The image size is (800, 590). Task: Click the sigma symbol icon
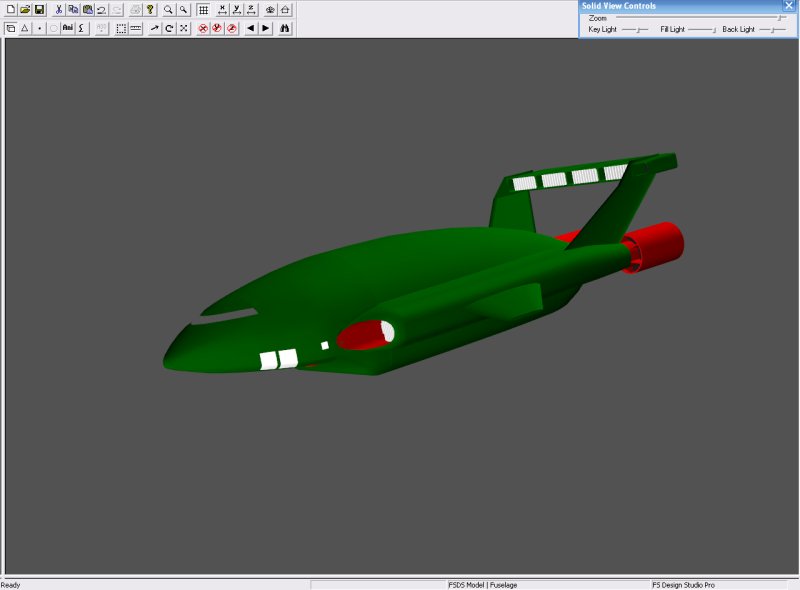(82, 28)
